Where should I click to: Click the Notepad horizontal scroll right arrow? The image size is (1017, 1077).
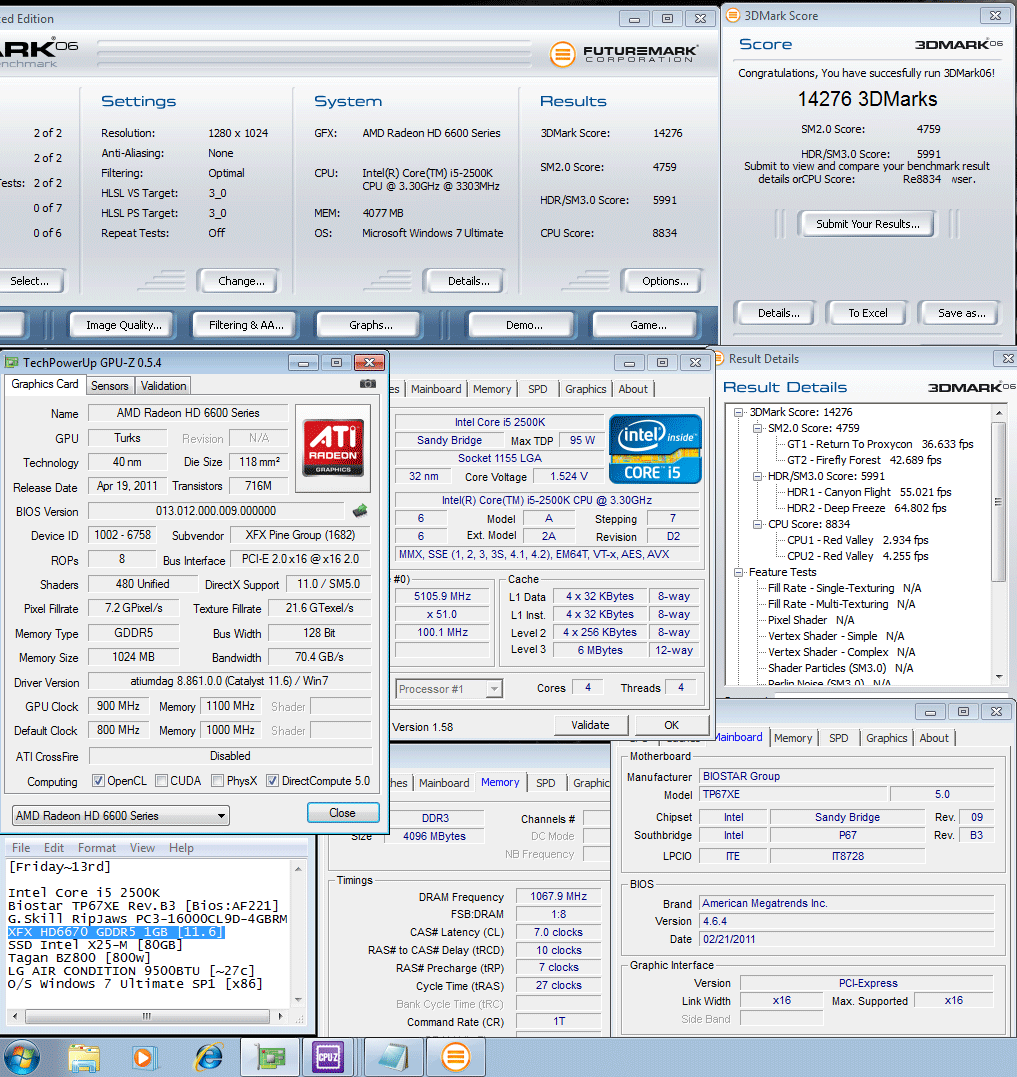point(280,1016)
